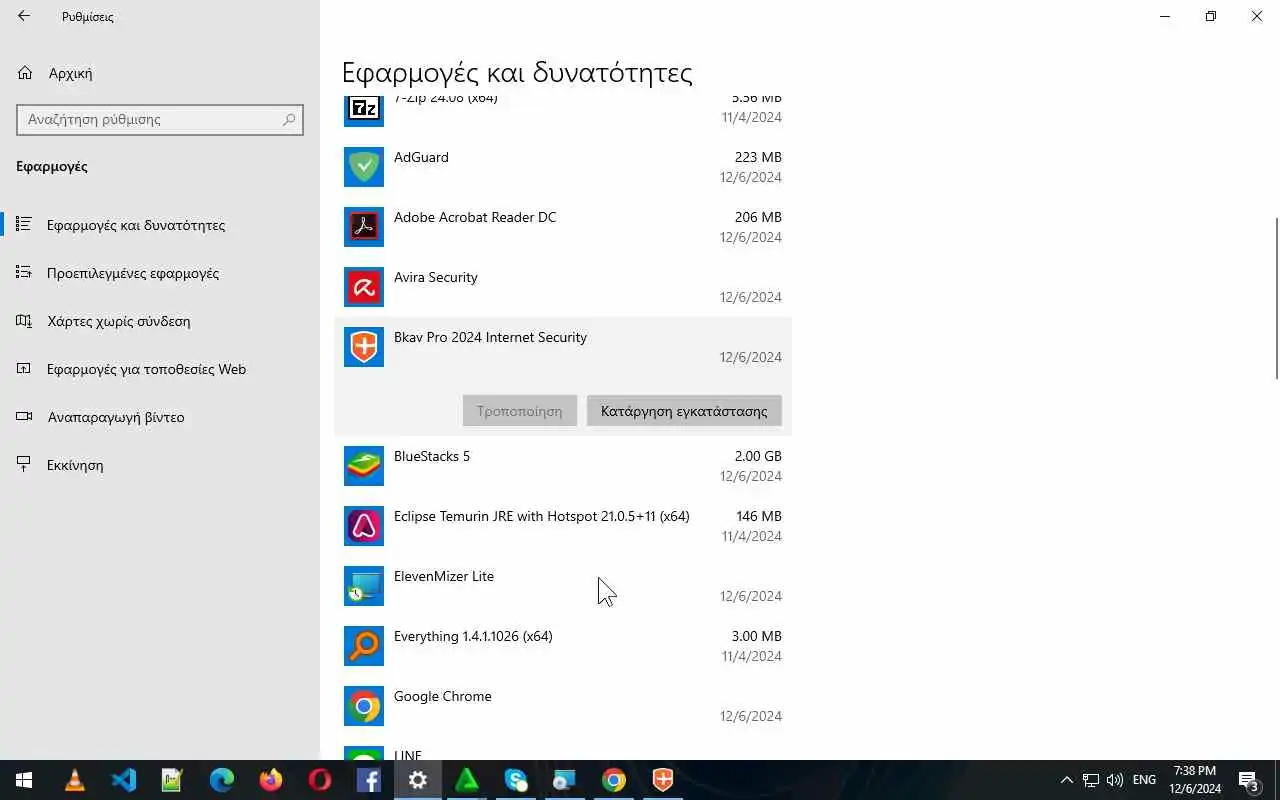Open Προεπιλεγμένες εφαρμογές section
Image resolution: width=1280 pixels, height=800 pixels.
pyautogui.click(x=160, y=273)
